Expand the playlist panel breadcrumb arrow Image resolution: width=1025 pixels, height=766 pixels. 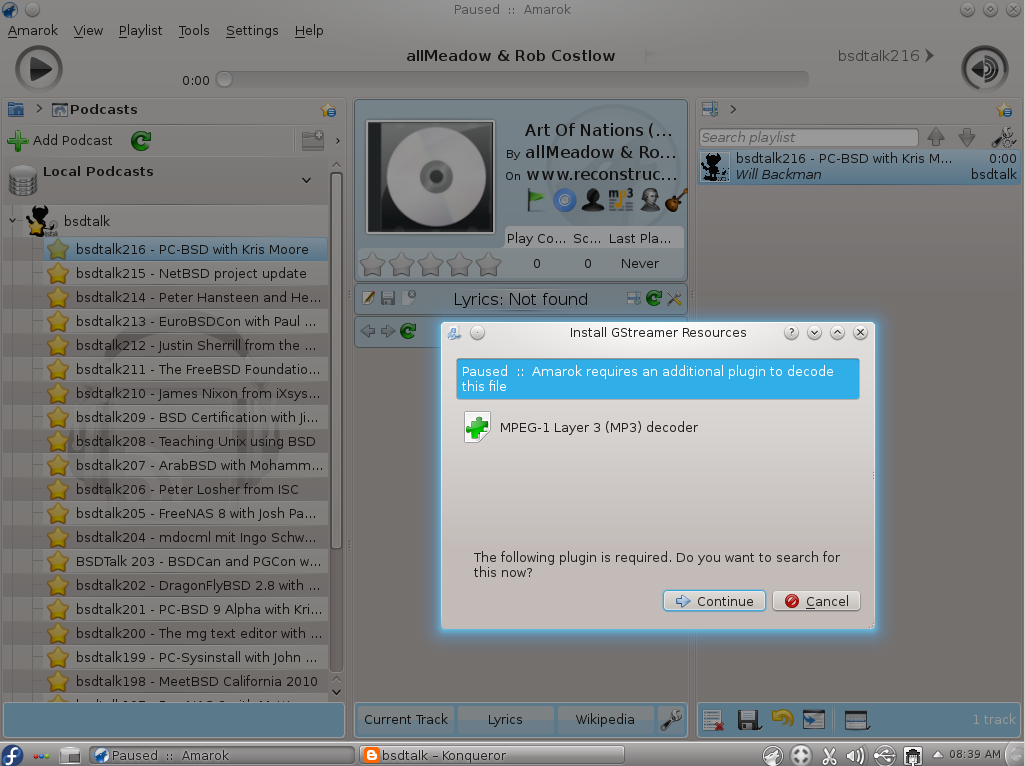(x=733, y=109)
